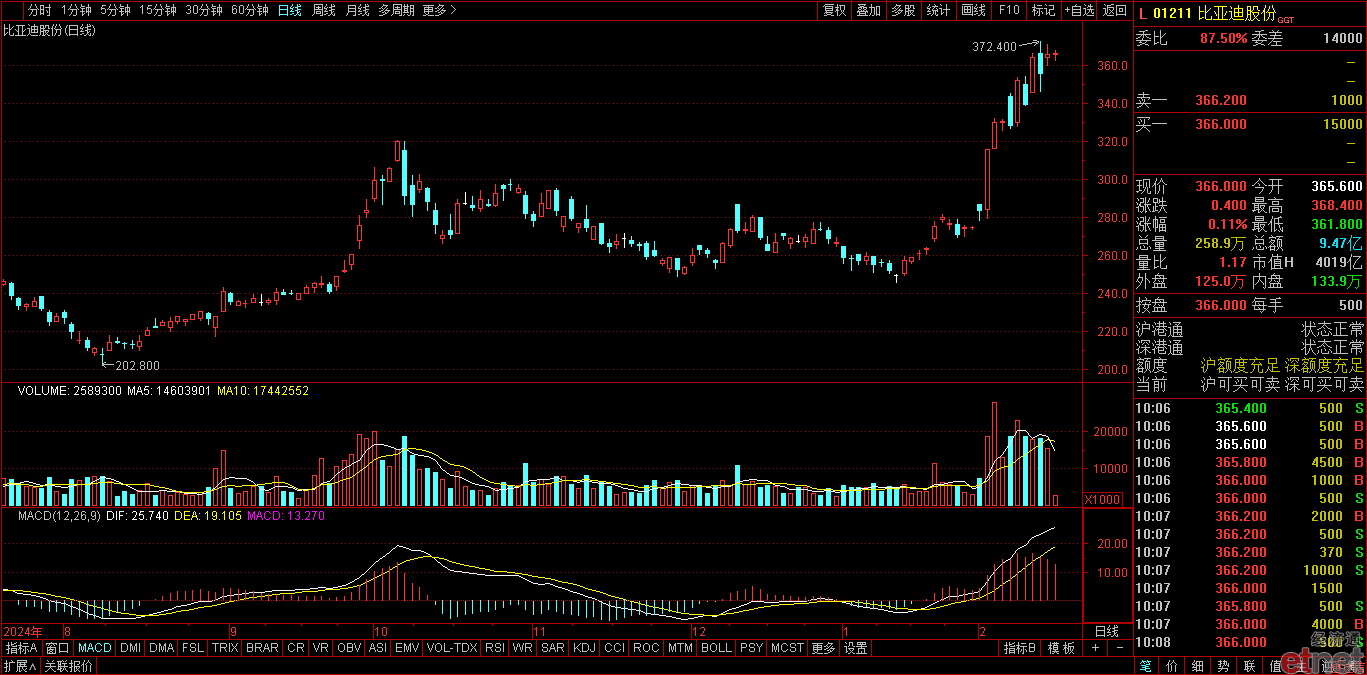
Task: Select the CCI indicator tab
Action: [x=614, y=648]
